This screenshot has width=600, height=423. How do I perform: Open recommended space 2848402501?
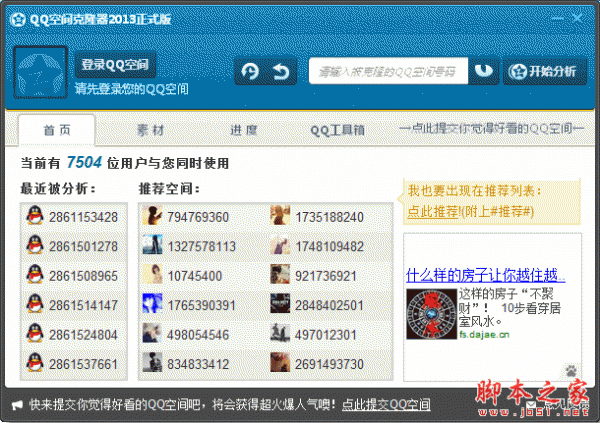click(329, 305)
